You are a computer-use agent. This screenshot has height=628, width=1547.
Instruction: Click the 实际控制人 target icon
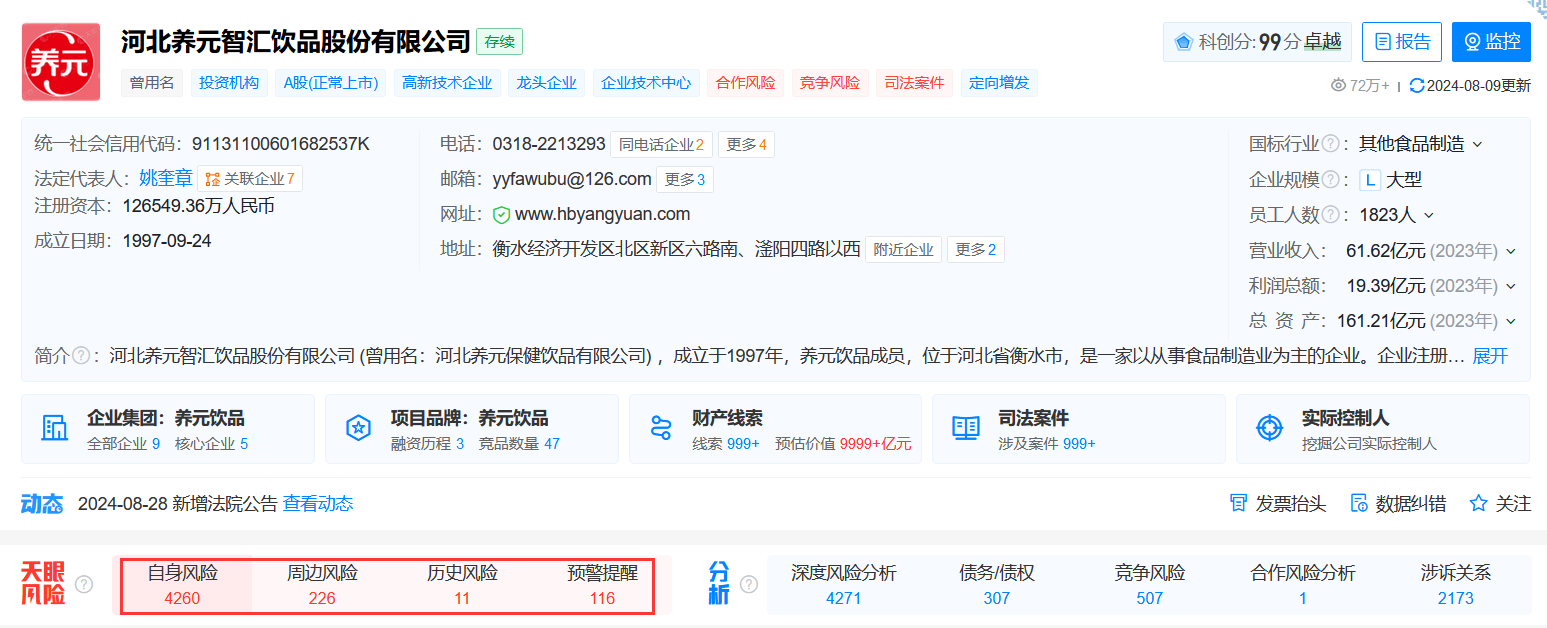[1269, 428]
